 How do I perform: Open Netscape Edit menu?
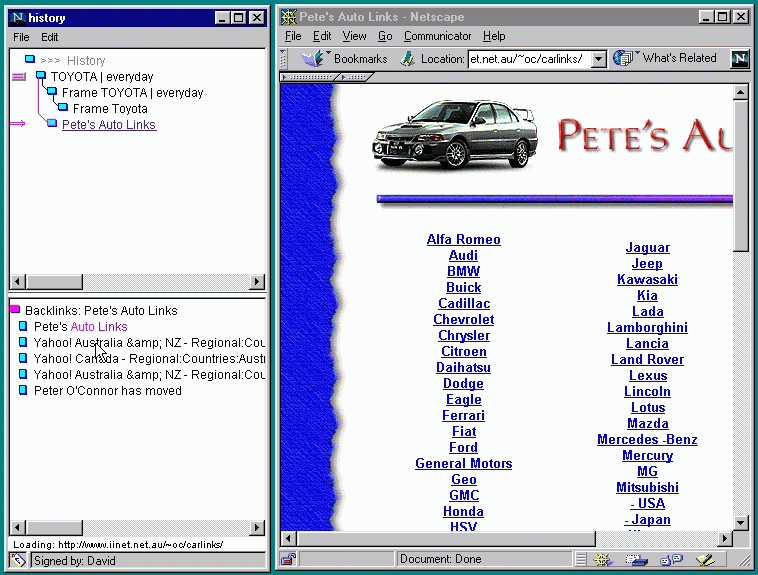(322, 36)
